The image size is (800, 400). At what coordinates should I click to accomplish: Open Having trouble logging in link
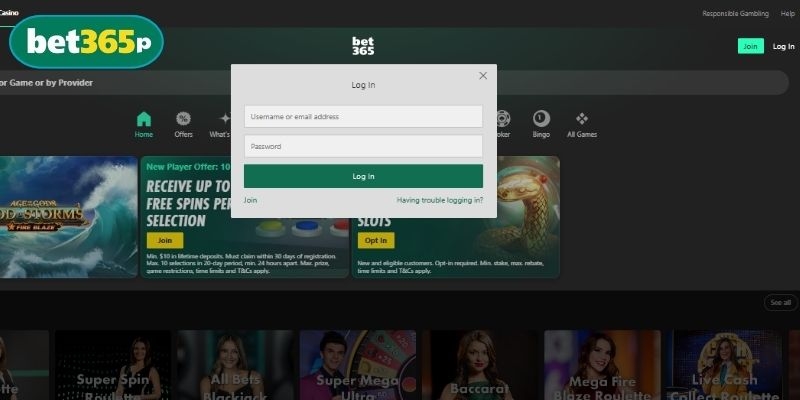tap(440, 200)
